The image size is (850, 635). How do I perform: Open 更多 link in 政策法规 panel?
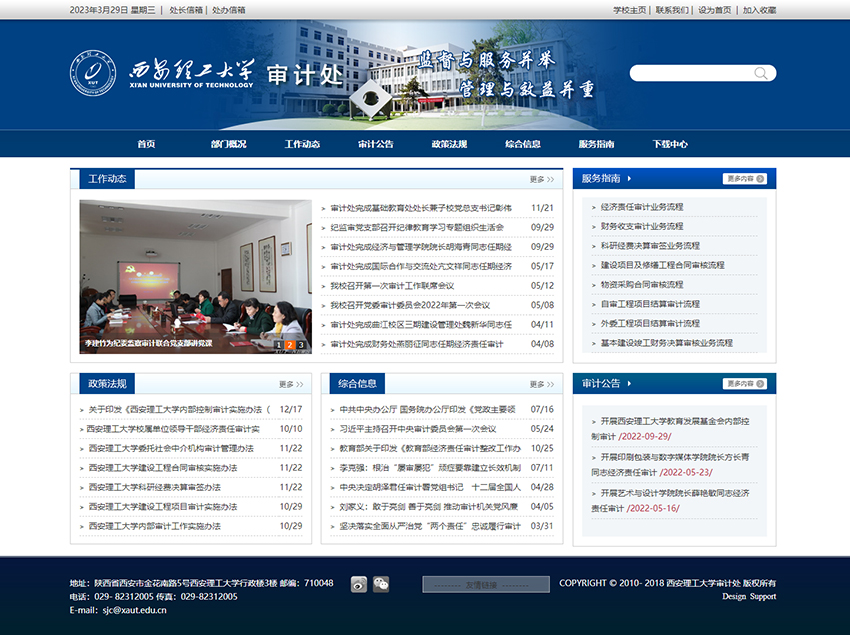click(x=291, y=384)
